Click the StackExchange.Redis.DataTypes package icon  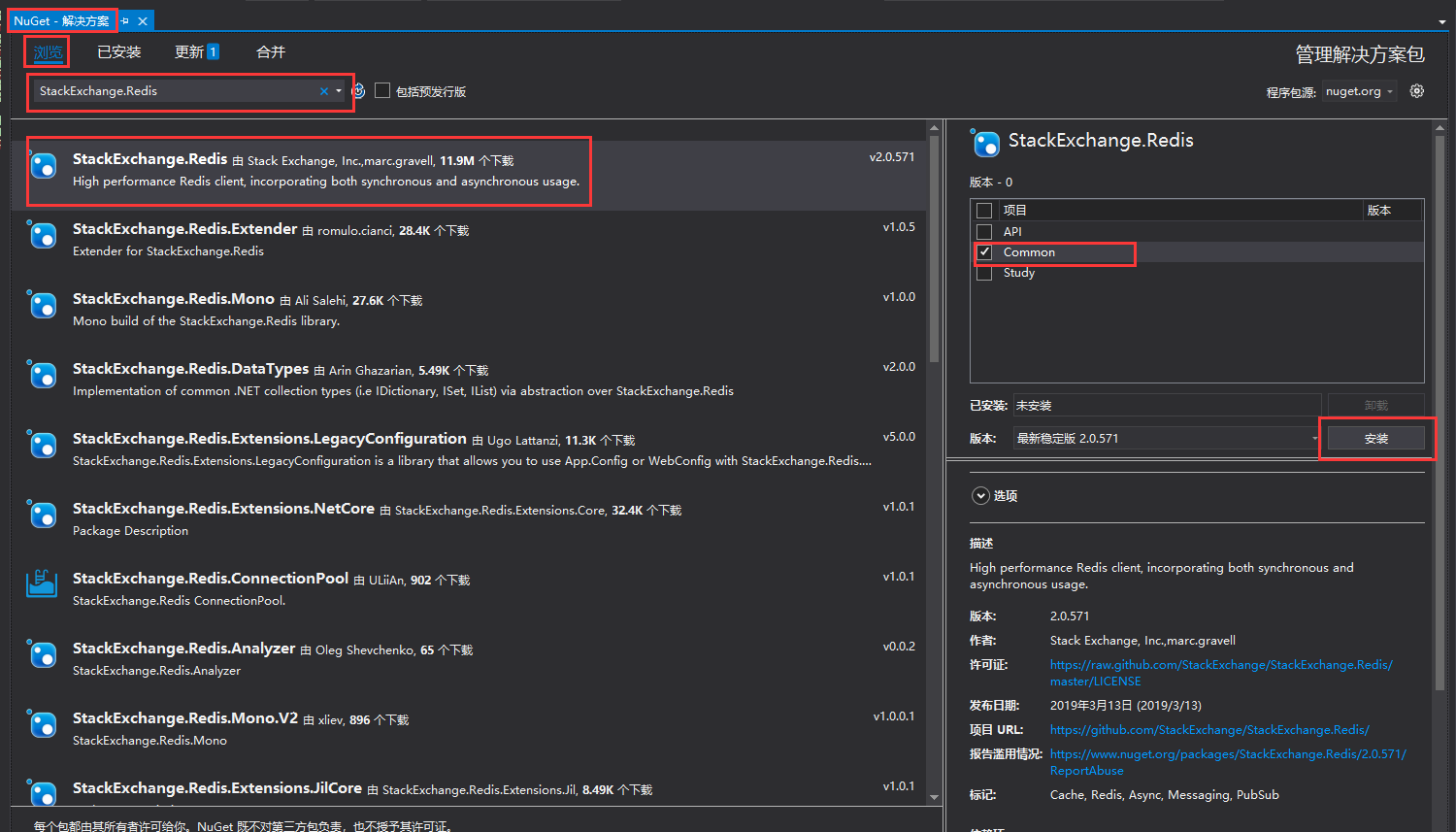(x=42, y=375)
